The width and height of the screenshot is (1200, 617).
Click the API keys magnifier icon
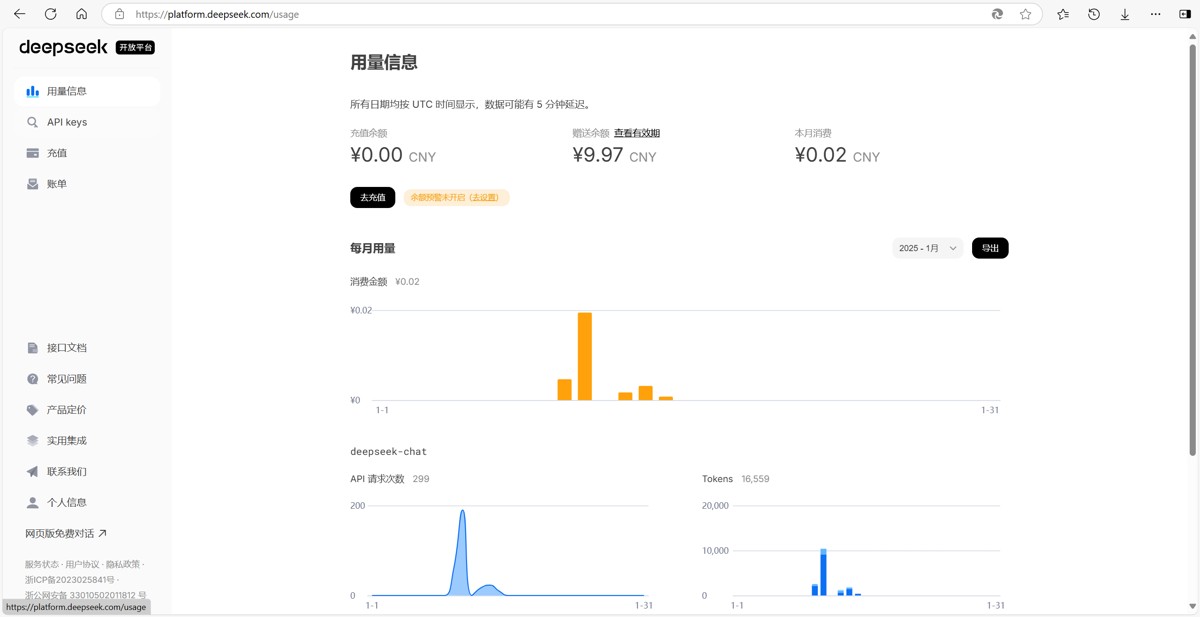click(32, 122)
